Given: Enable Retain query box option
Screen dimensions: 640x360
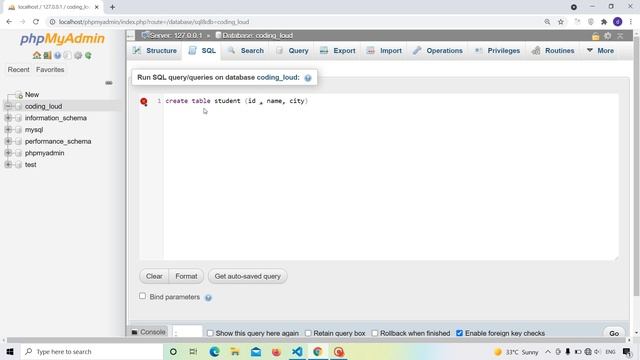Looking at the screenshot, I should coord(308,333).
